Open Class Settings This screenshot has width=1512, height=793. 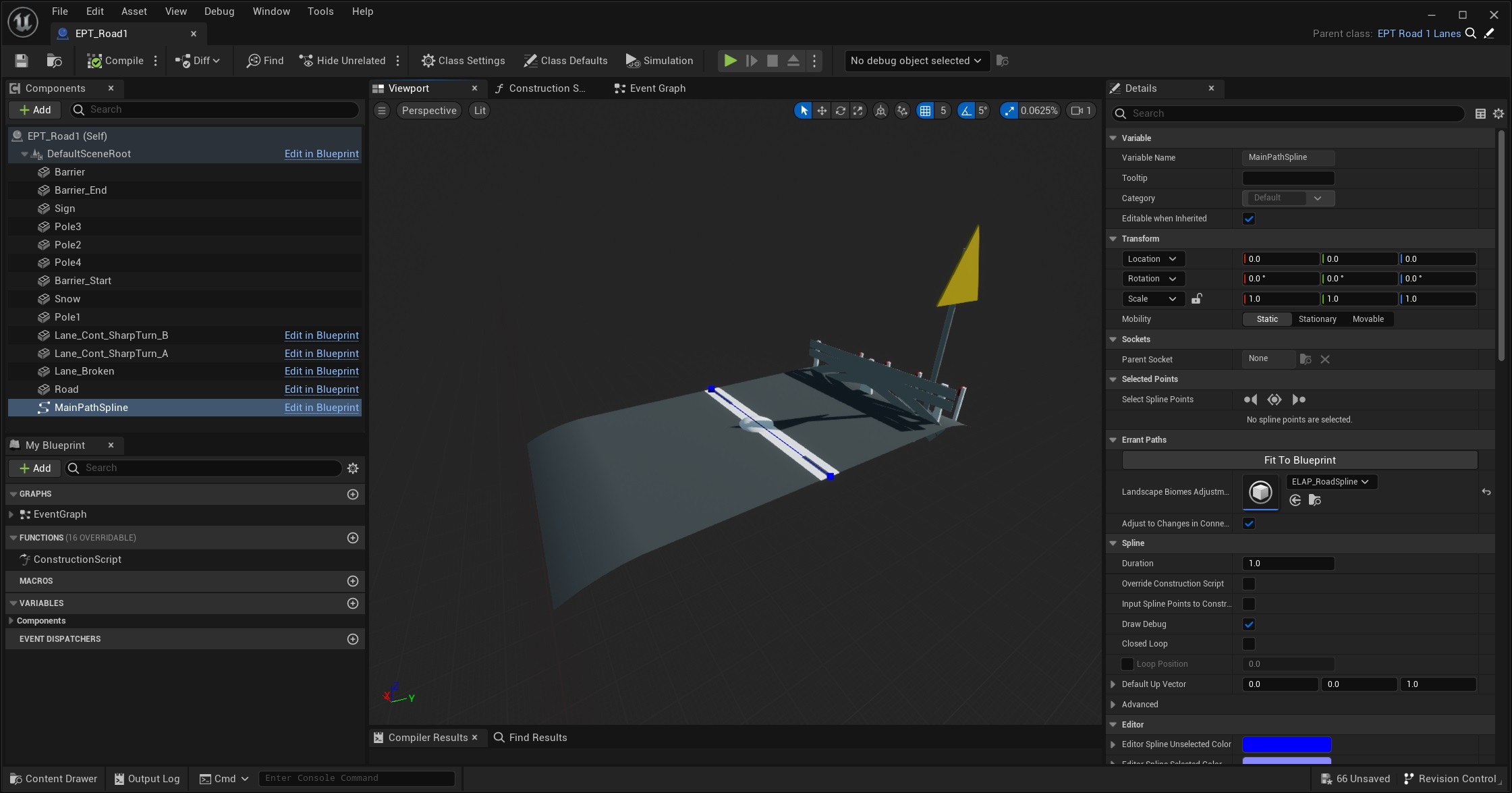tap(463, 61)
